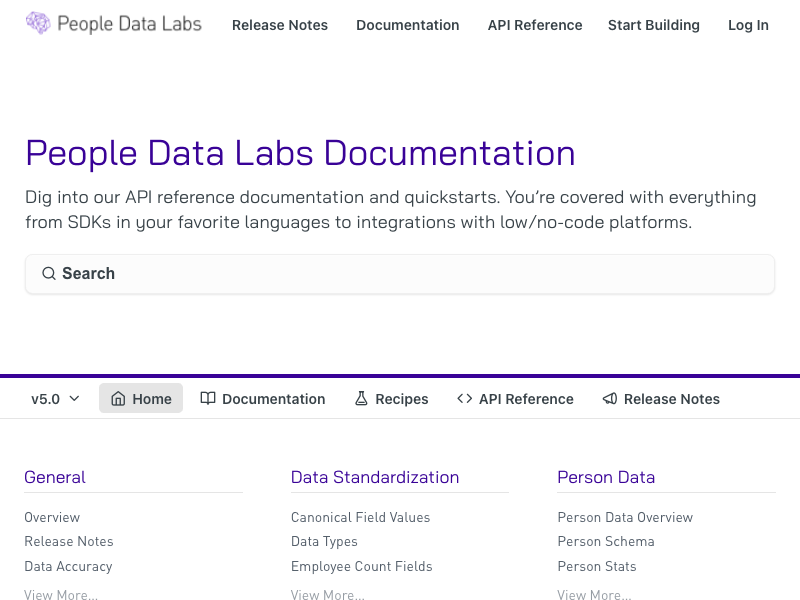Open Documentation in the top navigation
This screenshot has height=600, width=800.
[x=408, y=25]
